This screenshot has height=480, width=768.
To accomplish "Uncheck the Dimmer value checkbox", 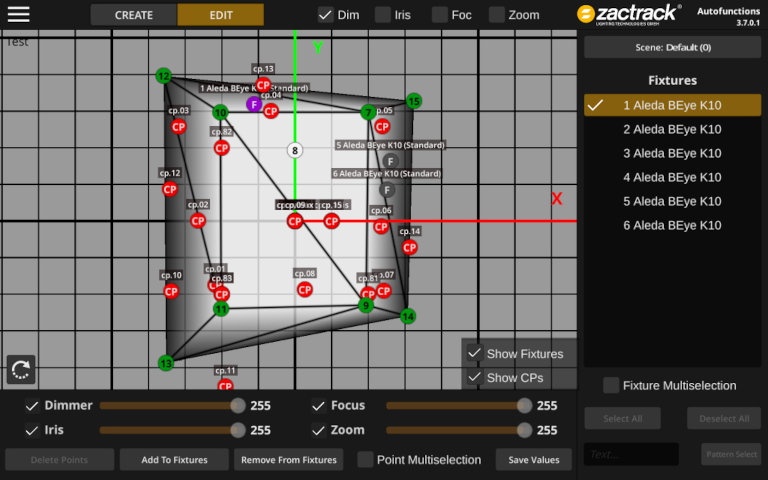I will click(x=32, y=406).
